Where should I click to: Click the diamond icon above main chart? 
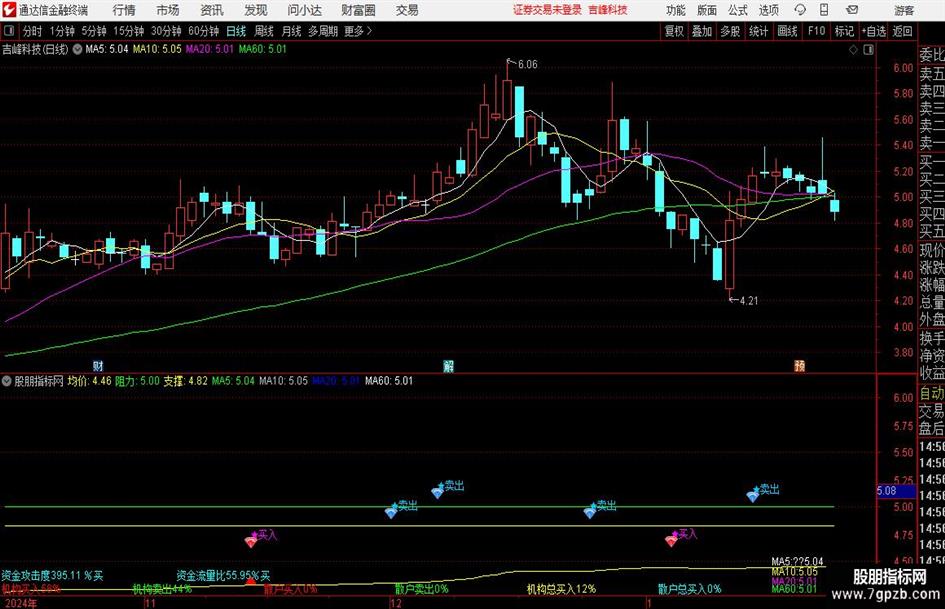click(853, 50)
